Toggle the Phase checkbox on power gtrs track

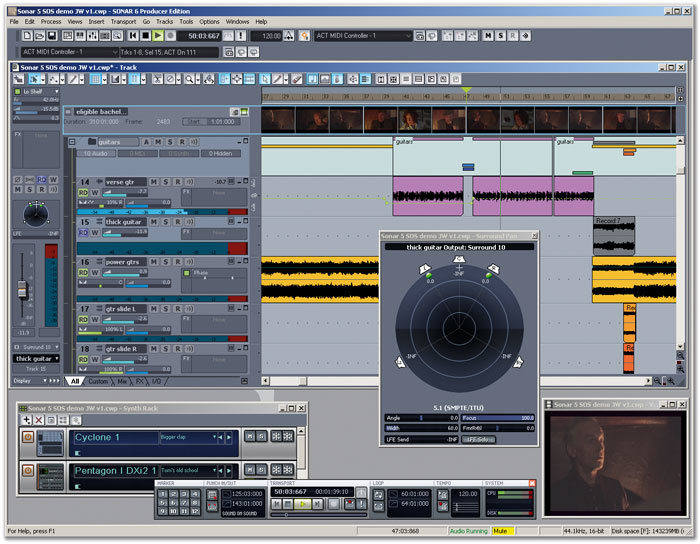187,273
